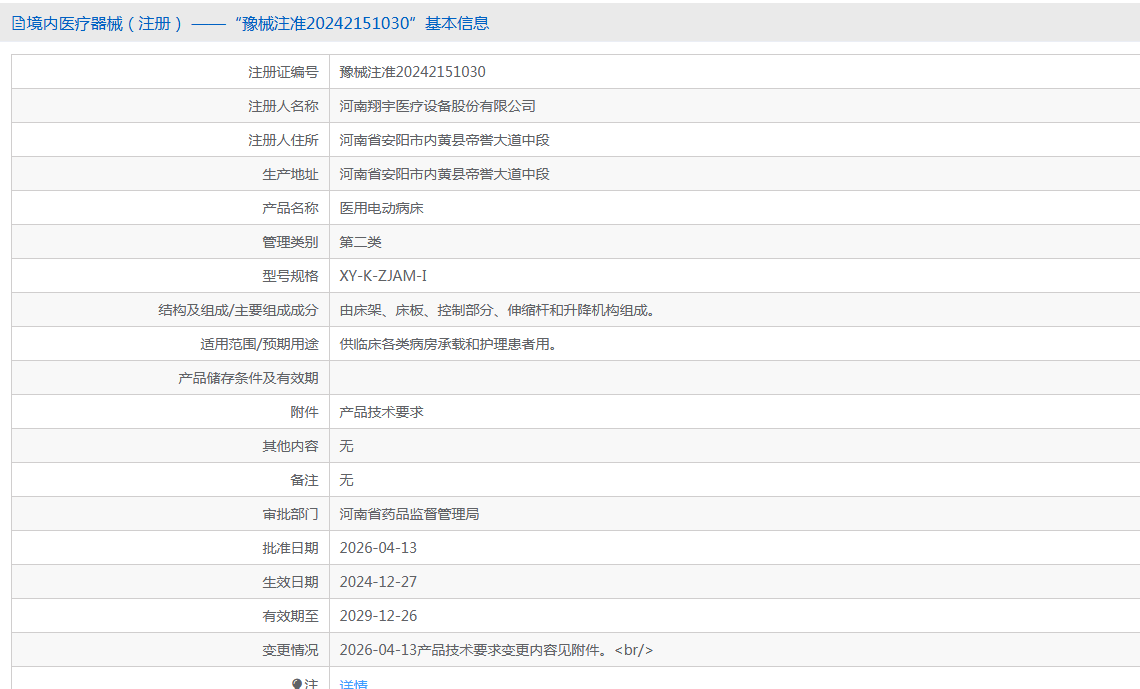The height and width of the screenshot is (689, 1140).
Task: Click the 变更情况 label
Action: pos(290,650)
